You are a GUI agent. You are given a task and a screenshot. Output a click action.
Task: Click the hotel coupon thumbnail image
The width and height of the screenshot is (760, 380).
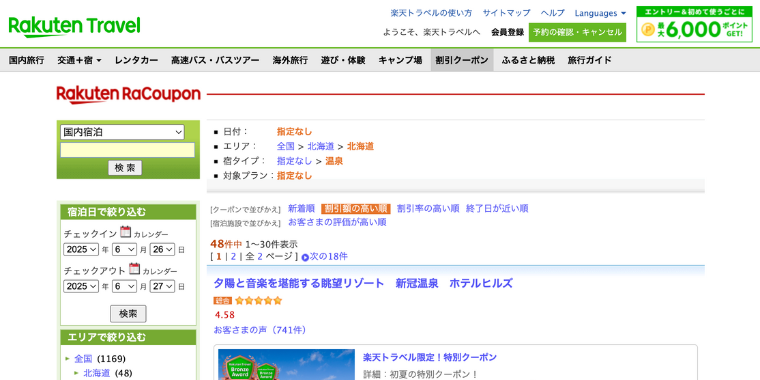point(286,364)
